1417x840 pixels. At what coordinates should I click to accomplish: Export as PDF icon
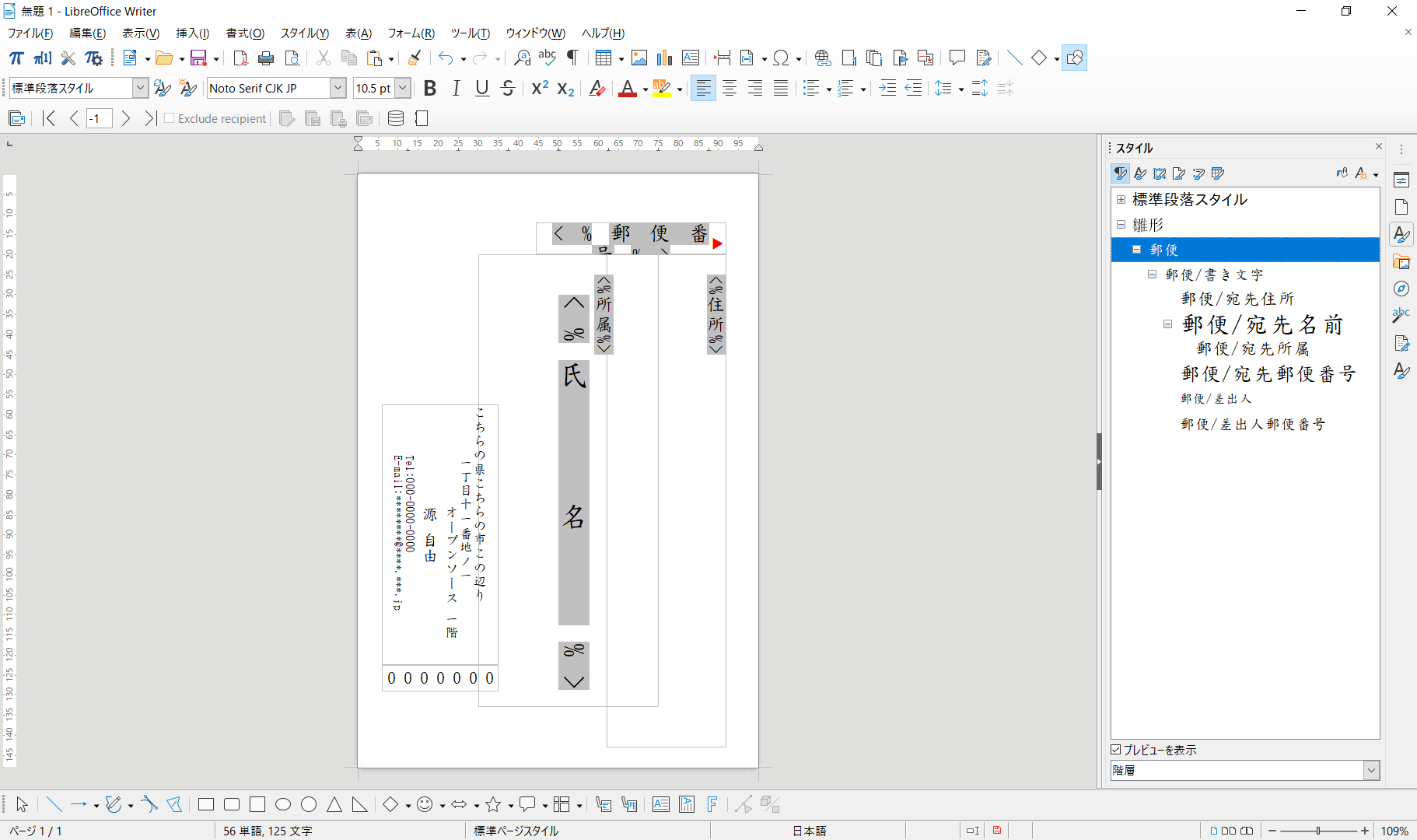pyautogui.click(x=240, y=58)
